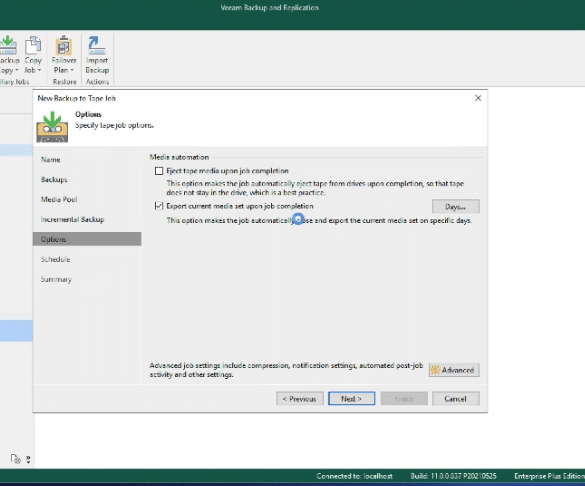The width and height of the screenshot is (585, 486).
Task: Click the Enterprise Plus Edition status text
Action: (549, 476)
